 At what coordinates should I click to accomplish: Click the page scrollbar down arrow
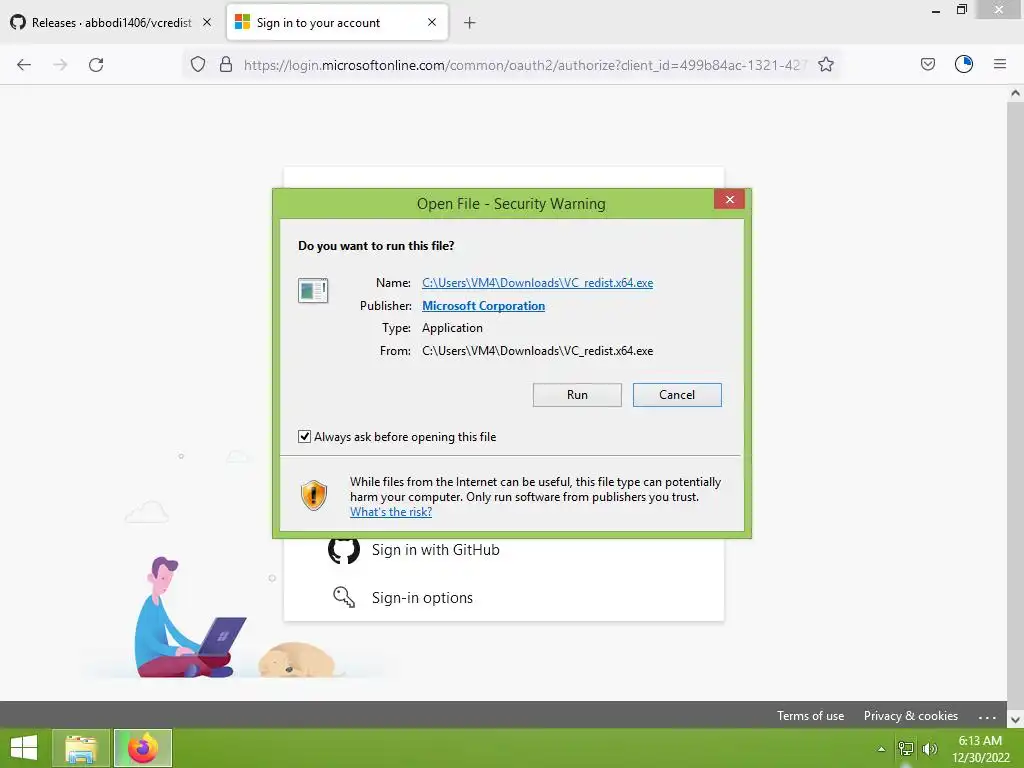tap(1015, 720)
